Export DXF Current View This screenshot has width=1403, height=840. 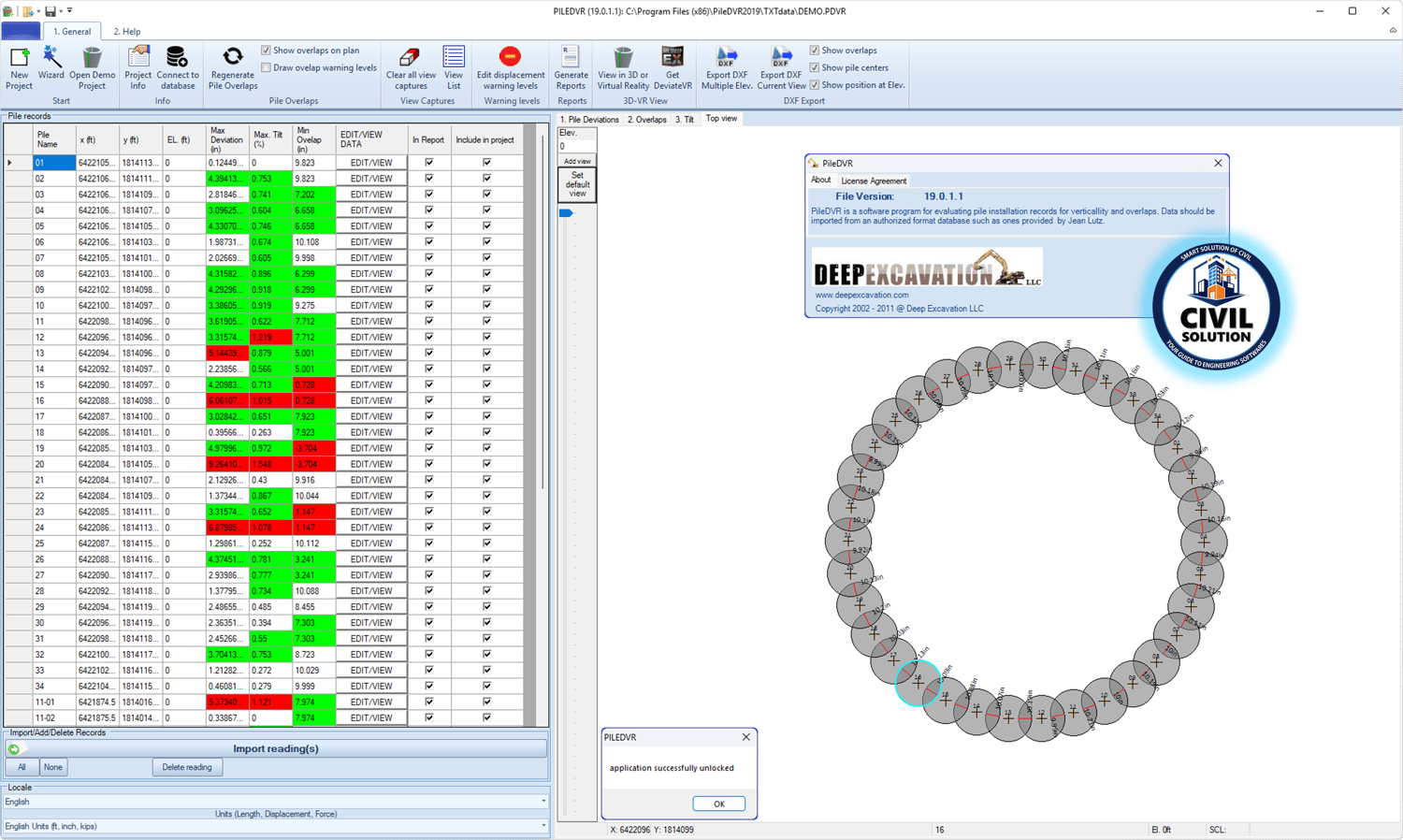click(781, 68)
